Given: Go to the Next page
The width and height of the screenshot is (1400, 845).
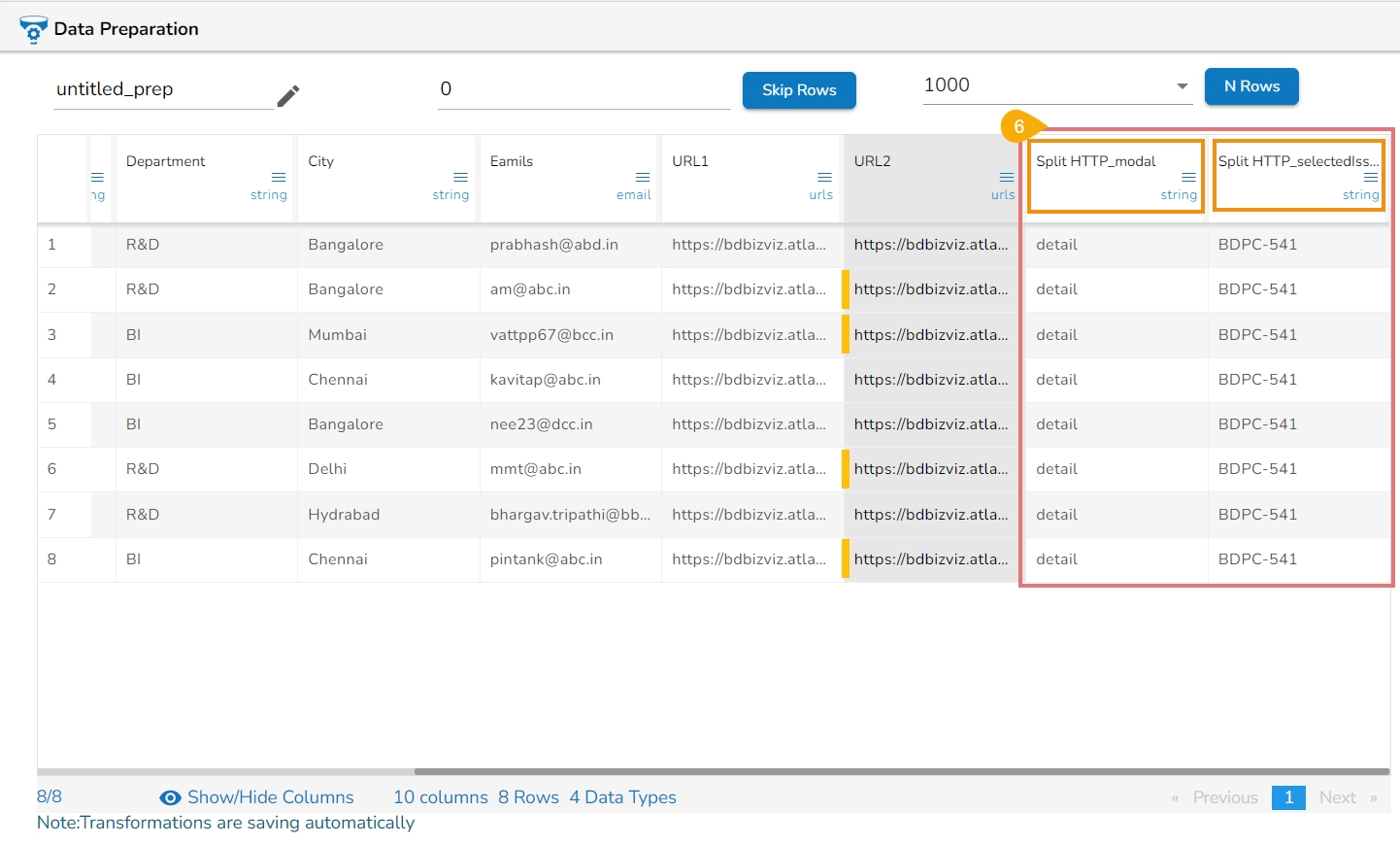Looking at the screenshot, I should pos(1337,797).
